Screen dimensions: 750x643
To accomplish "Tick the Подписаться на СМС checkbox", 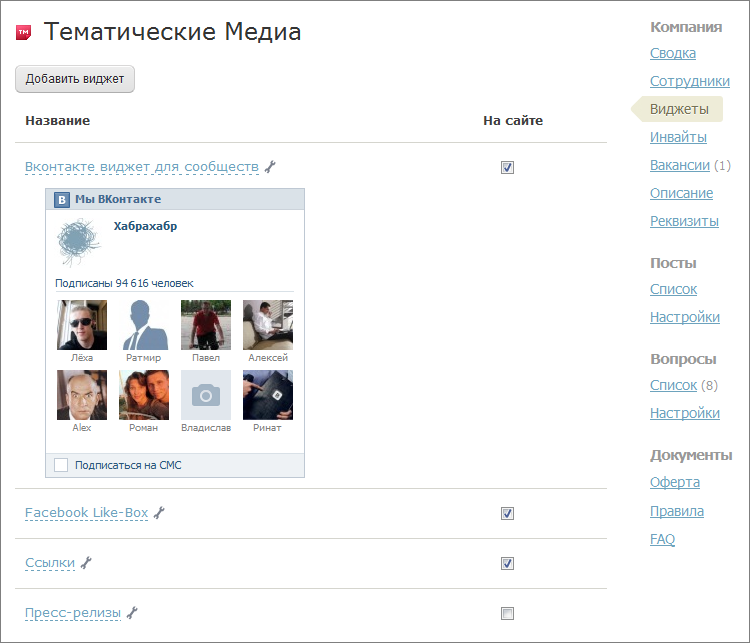I will click(61, 465).
